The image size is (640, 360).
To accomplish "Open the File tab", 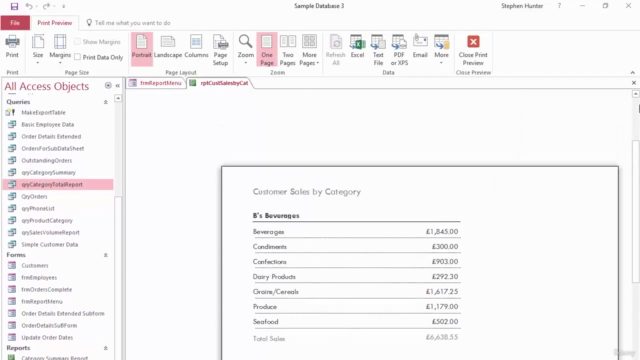I will click(x=15, y=23).
